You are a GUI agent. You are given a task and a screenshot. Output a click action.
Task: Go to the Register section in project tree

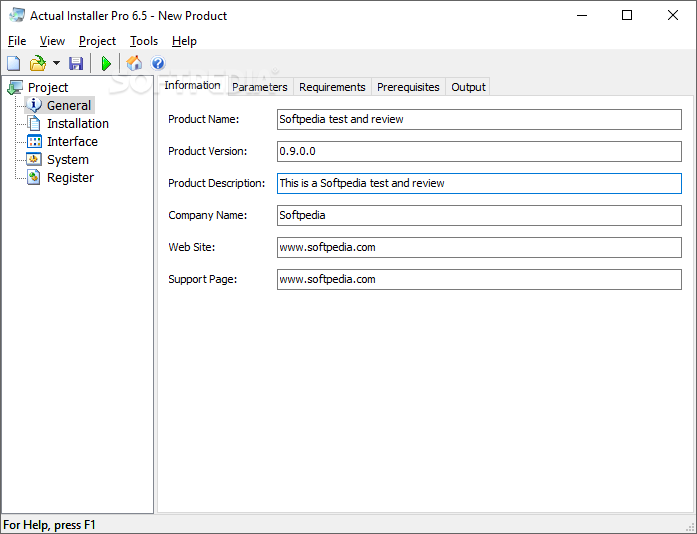[x=70, y=177]
